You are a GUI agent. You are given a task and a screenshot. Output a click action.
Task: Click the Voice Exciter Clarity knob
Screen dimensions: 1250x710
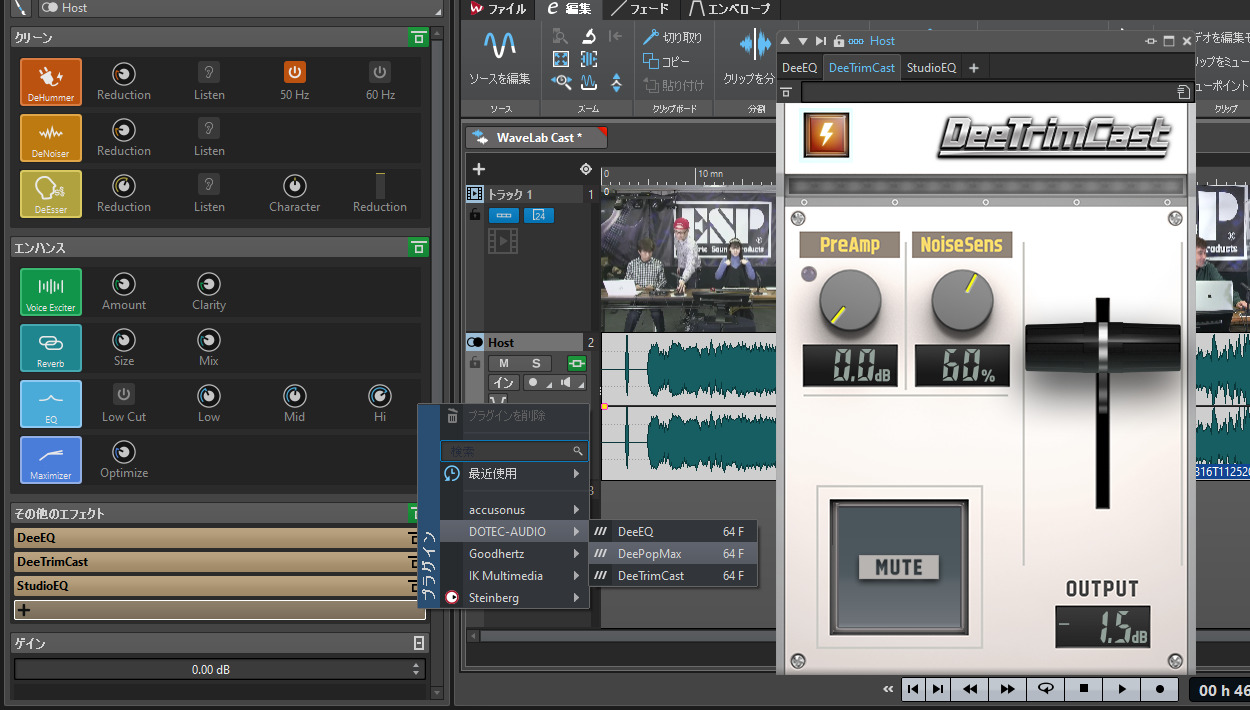[x=209, y=284]
